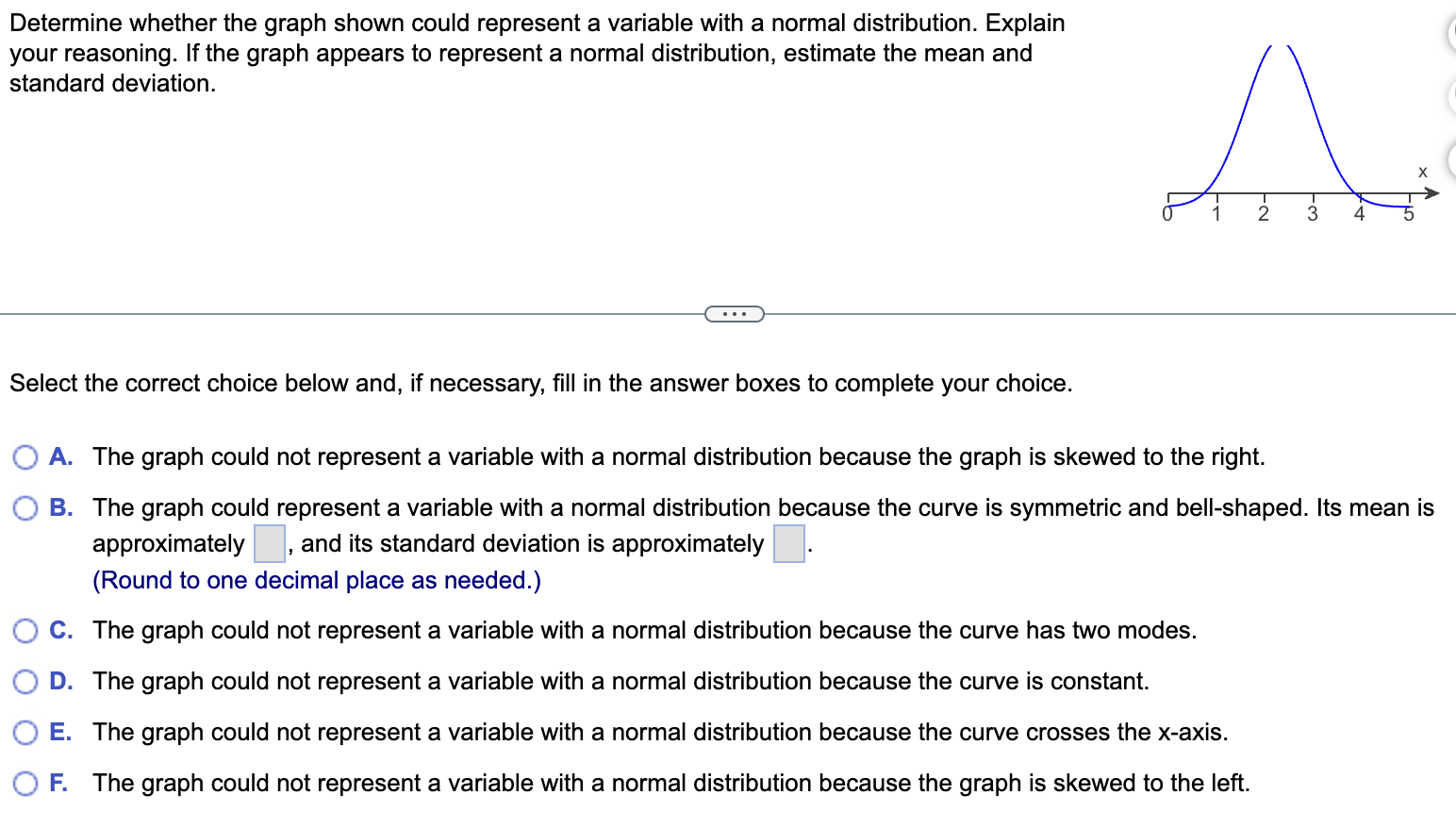Click the x label near the graph axis
Viewport: 1456px width, 828px height.
click(1422, 172)
